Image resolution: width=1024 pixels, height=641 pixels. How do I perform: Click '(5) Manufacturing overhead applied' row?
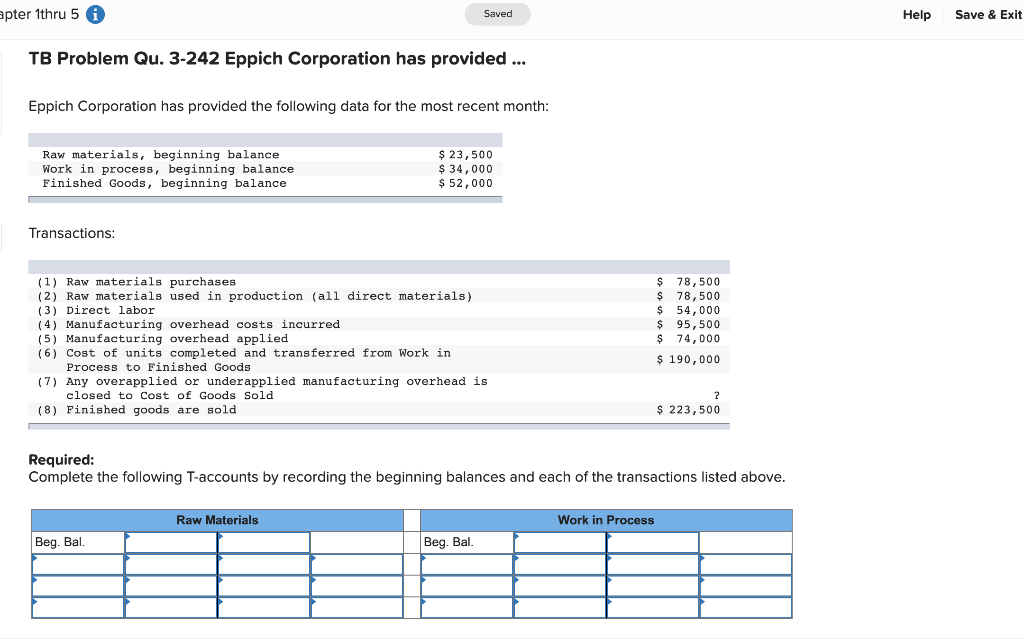click(379, 339)
